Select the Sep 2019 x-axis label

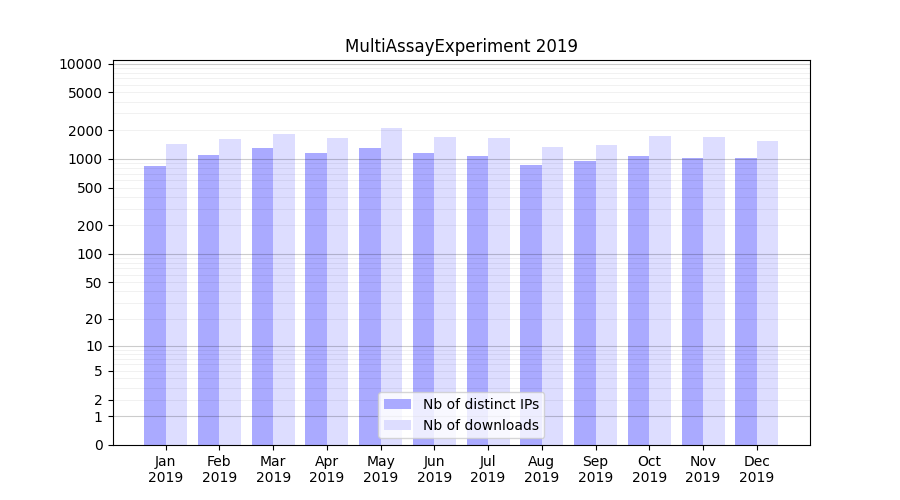(x=595, y=469)
